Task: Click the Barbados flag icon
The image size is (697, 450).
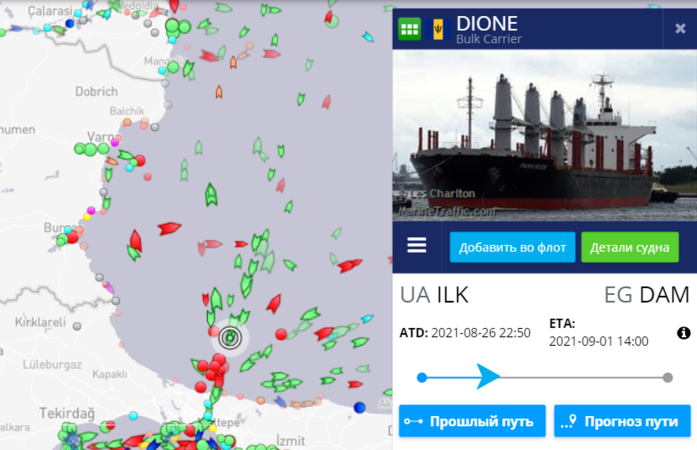Action: pyautogui.click(x=438, y=29)
